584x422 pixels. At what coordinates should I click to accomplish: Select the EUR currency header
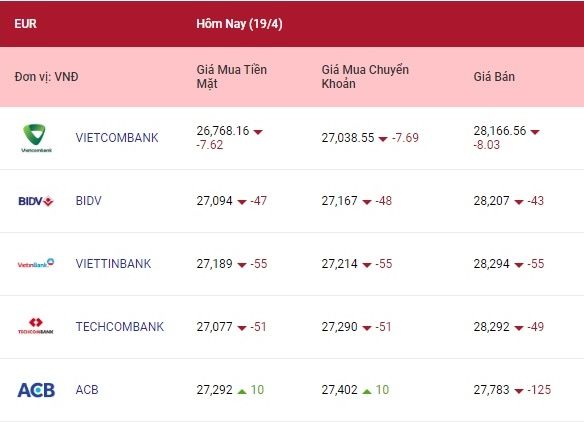point(25,24)
